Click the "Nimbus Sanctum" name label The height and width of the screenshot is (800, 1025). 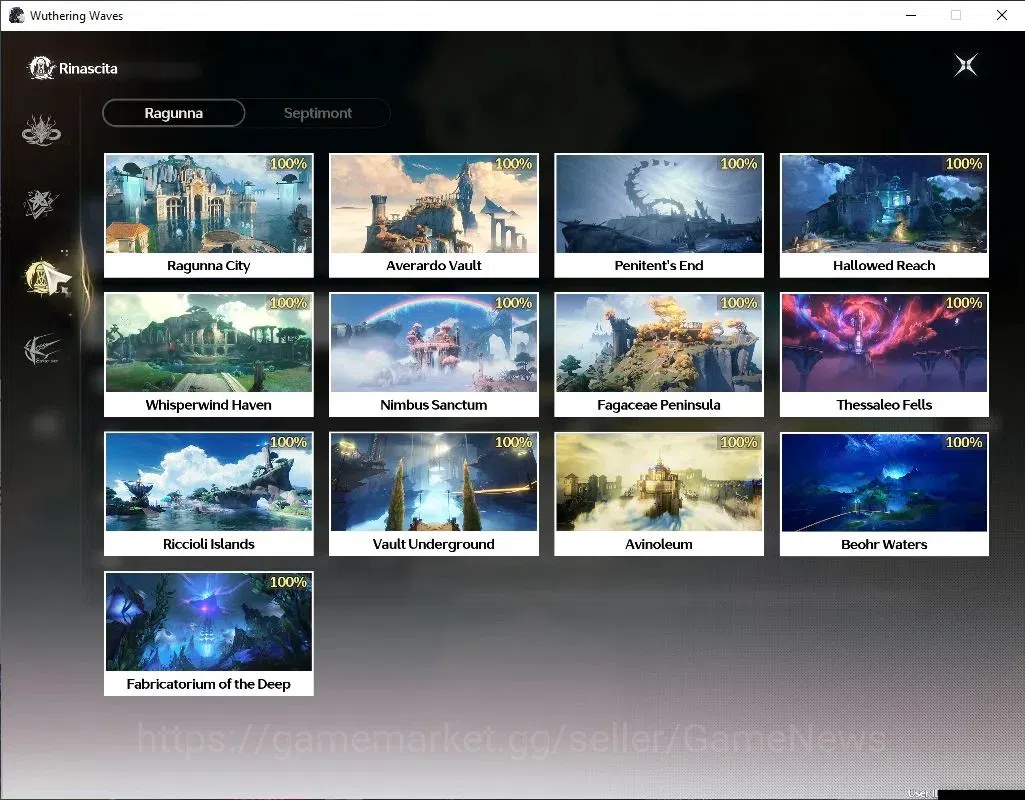click(x=433, y=405)
